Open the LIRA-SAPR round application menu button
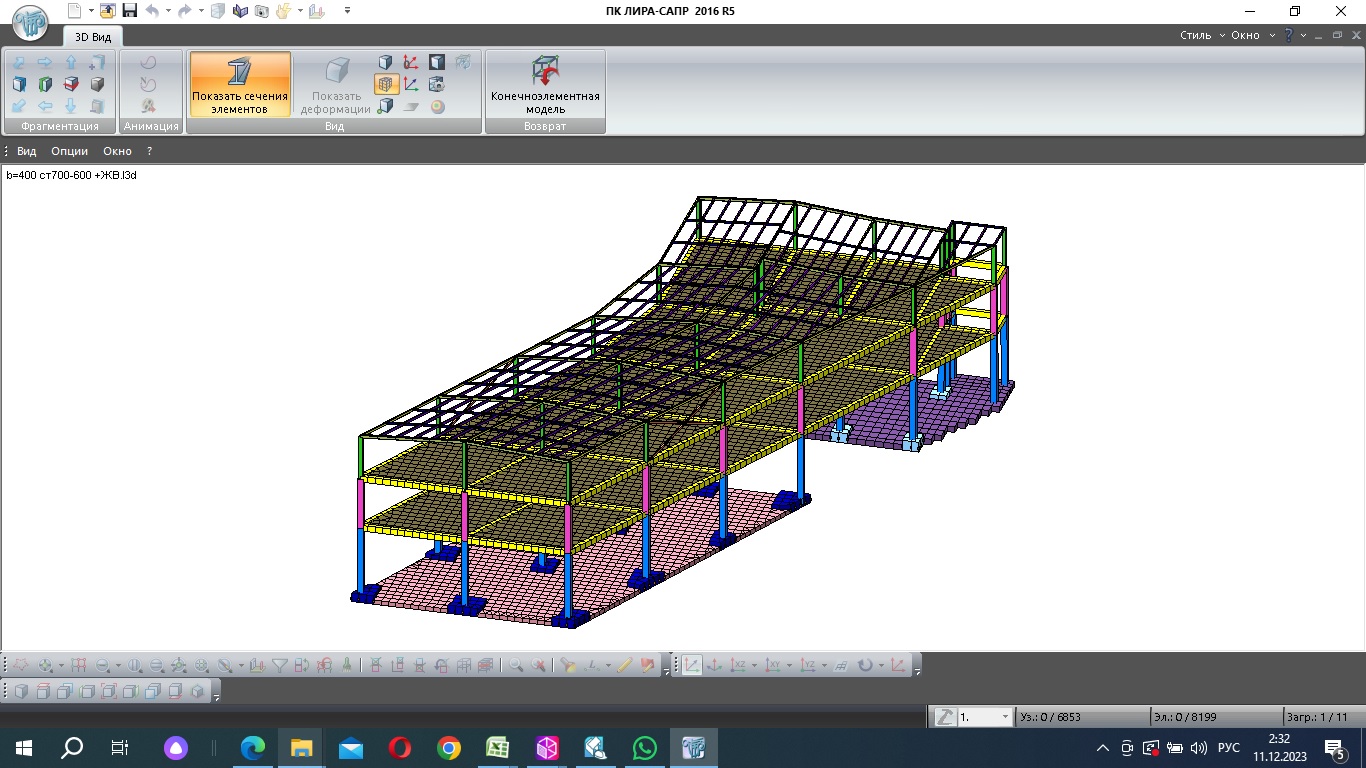 coord(31,22)
